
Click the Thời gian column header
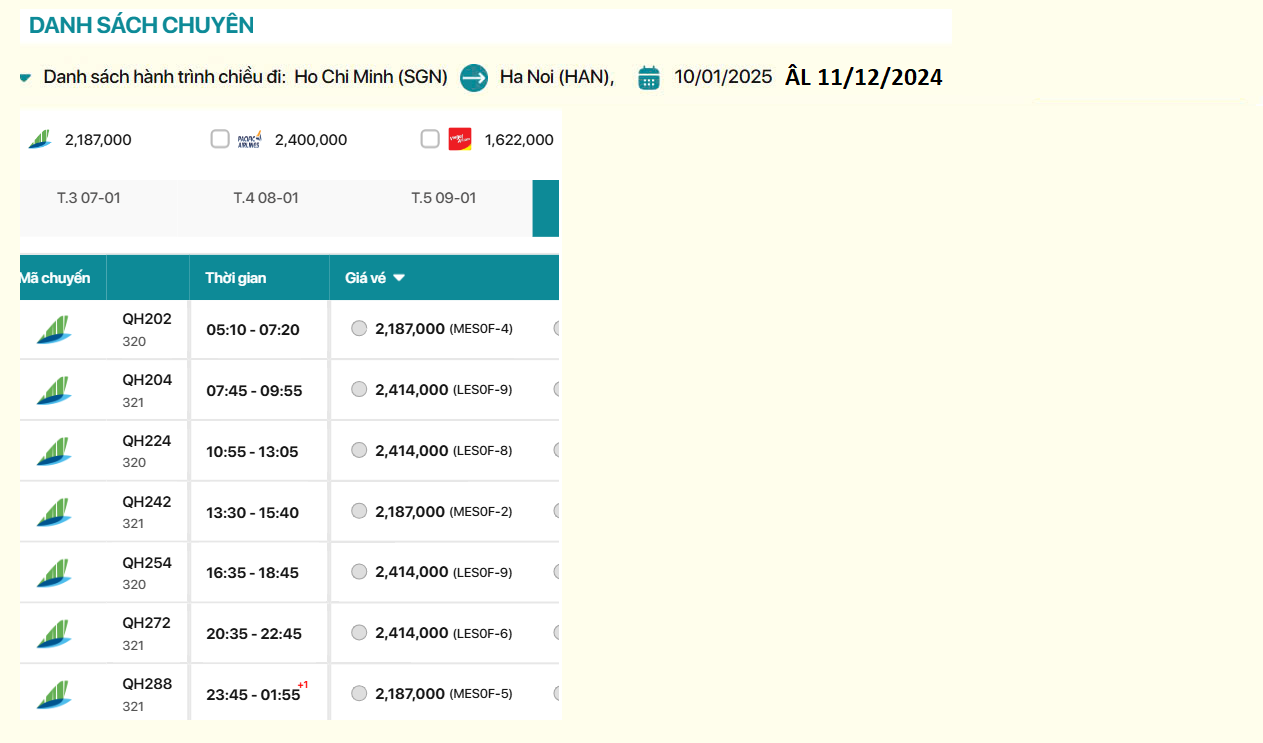[x=236, y=278]
